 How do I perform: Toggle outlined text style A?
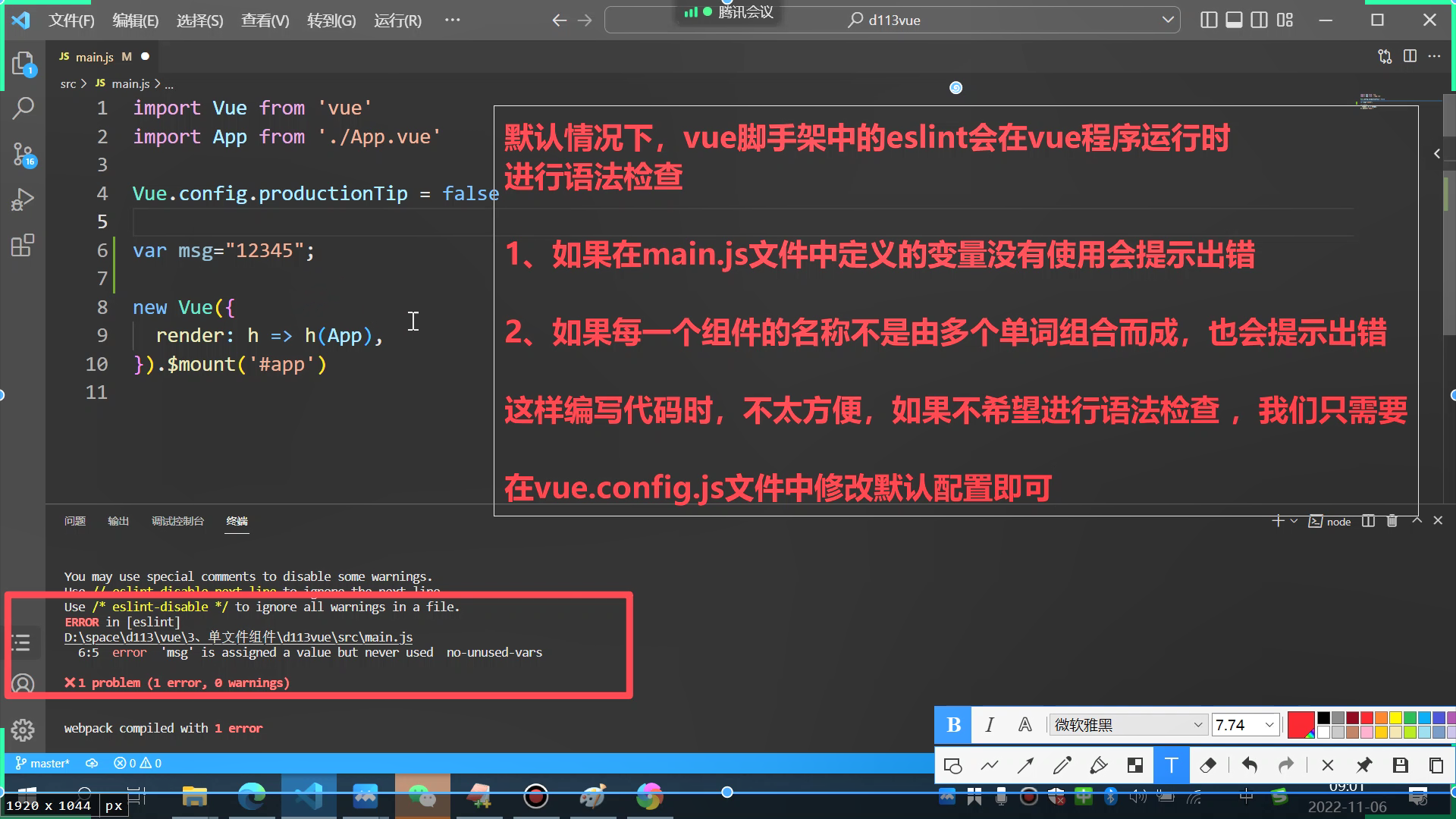coord(1025,725)
